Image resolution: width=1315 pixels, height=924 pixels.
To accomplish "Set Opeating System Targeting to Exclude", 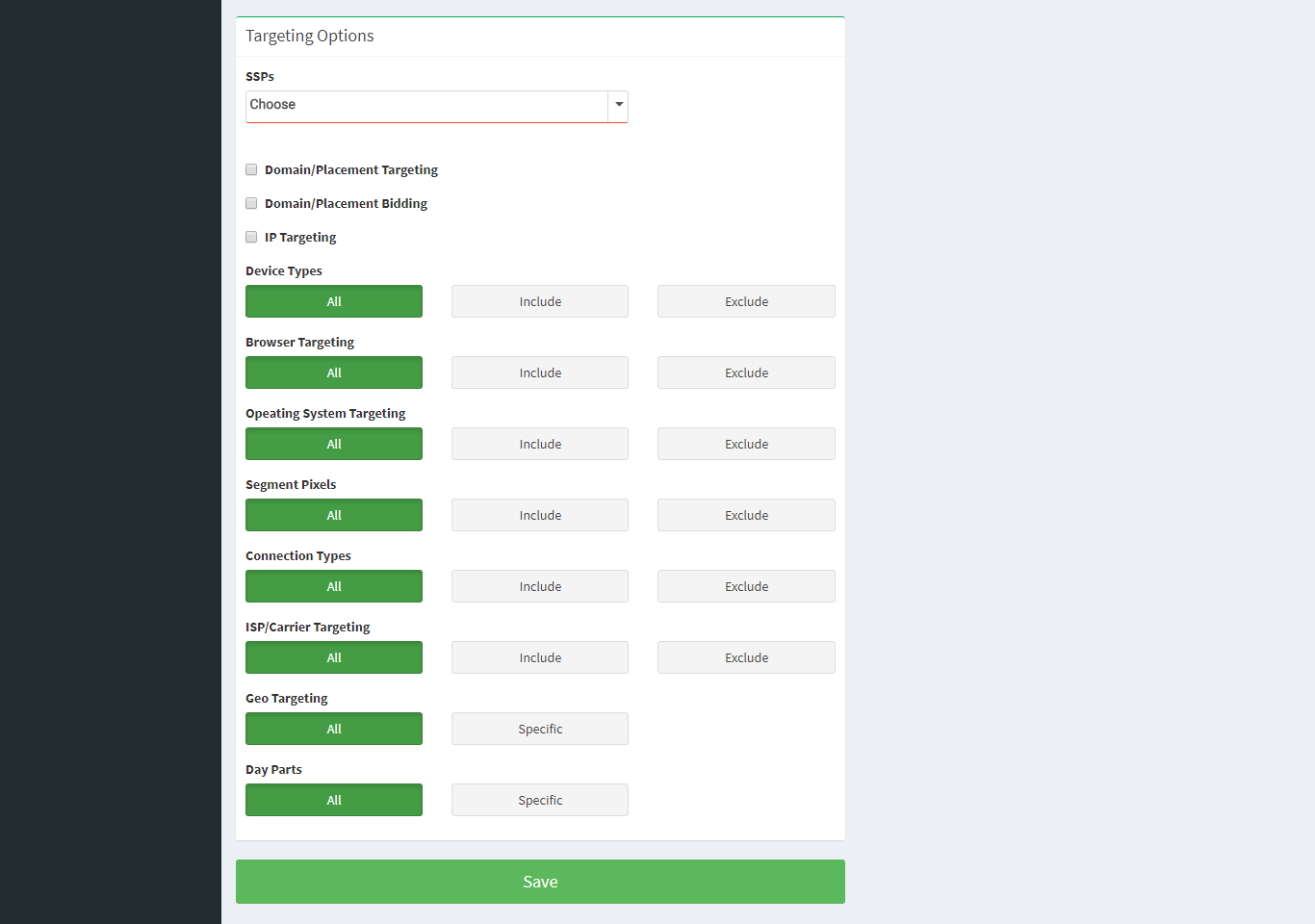I will click(746, 444).
